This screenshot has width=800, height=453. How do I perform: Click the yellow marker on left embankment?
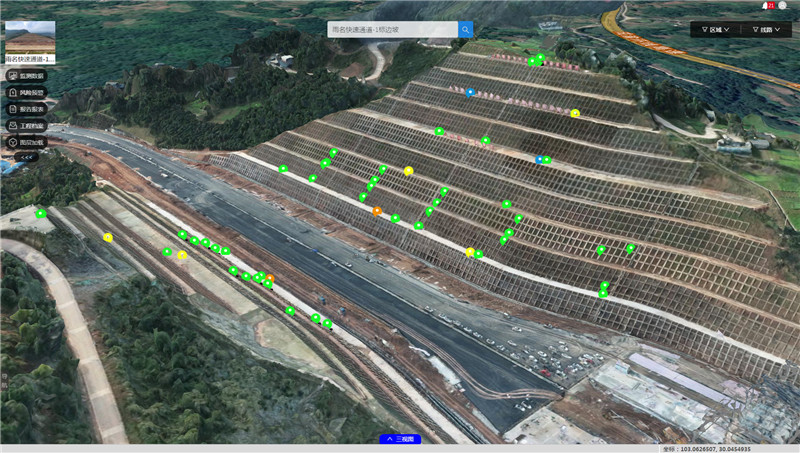click(x=108, y=237)
